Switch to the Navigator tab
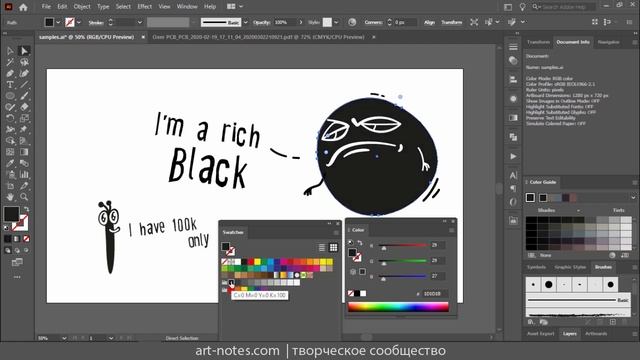 point(608,42)
